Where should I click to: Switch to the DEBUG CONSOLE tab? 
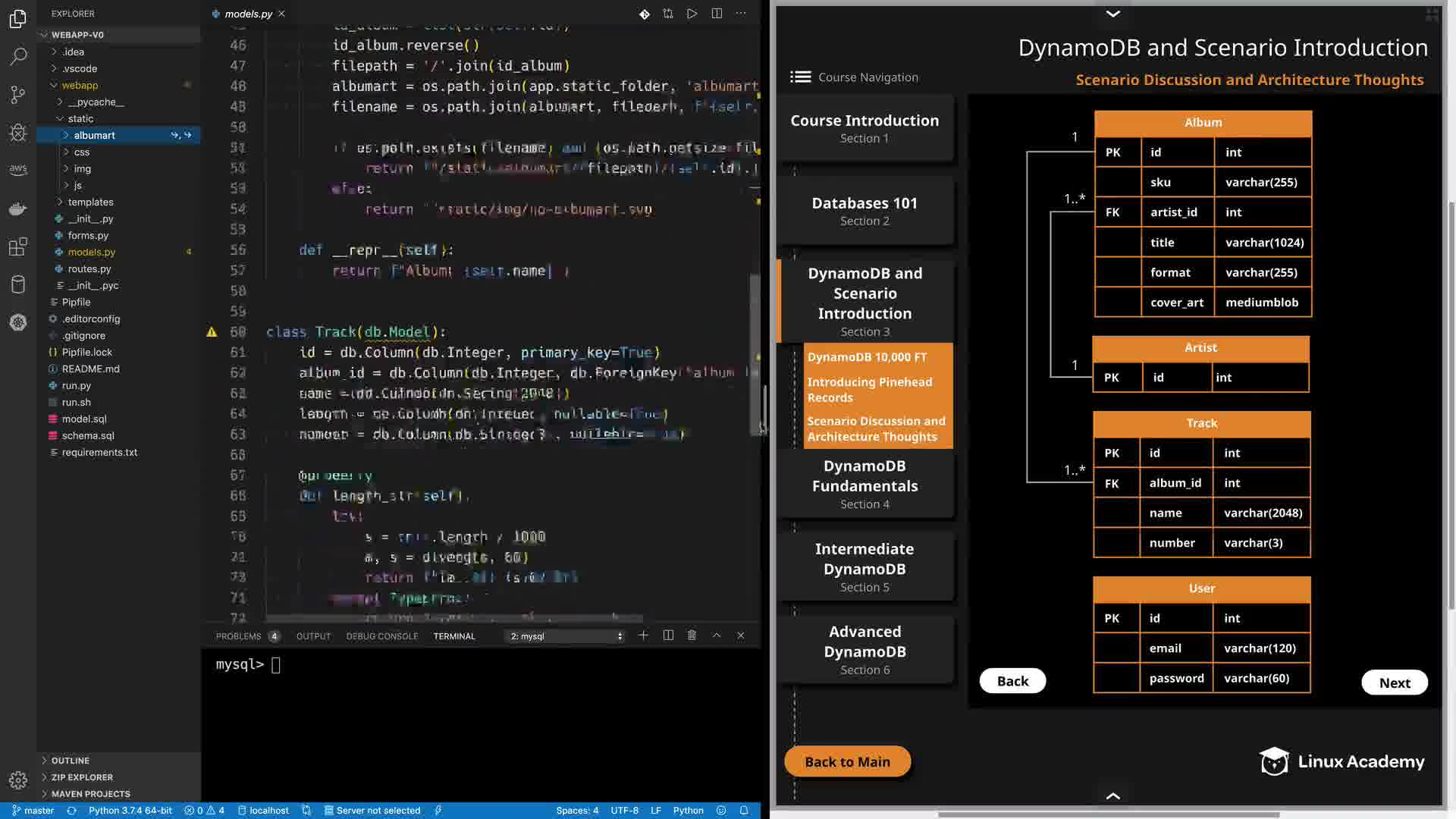point(381,636)
